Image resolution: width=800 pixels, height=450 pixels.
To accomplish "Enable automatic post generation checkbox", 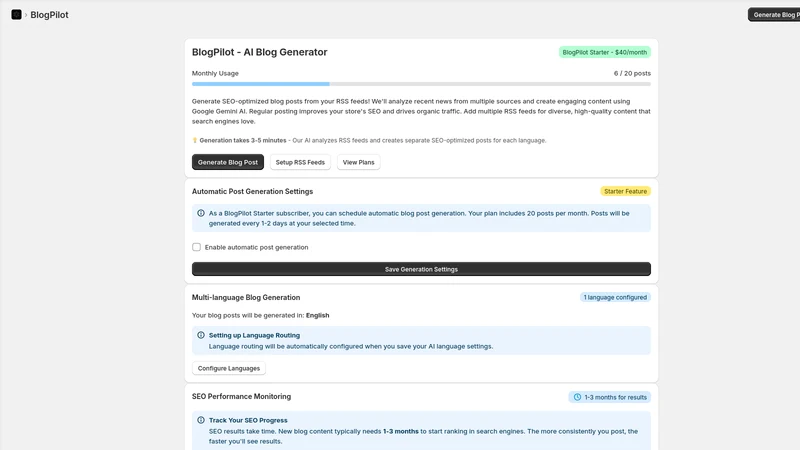I will (x=196, y=247).
